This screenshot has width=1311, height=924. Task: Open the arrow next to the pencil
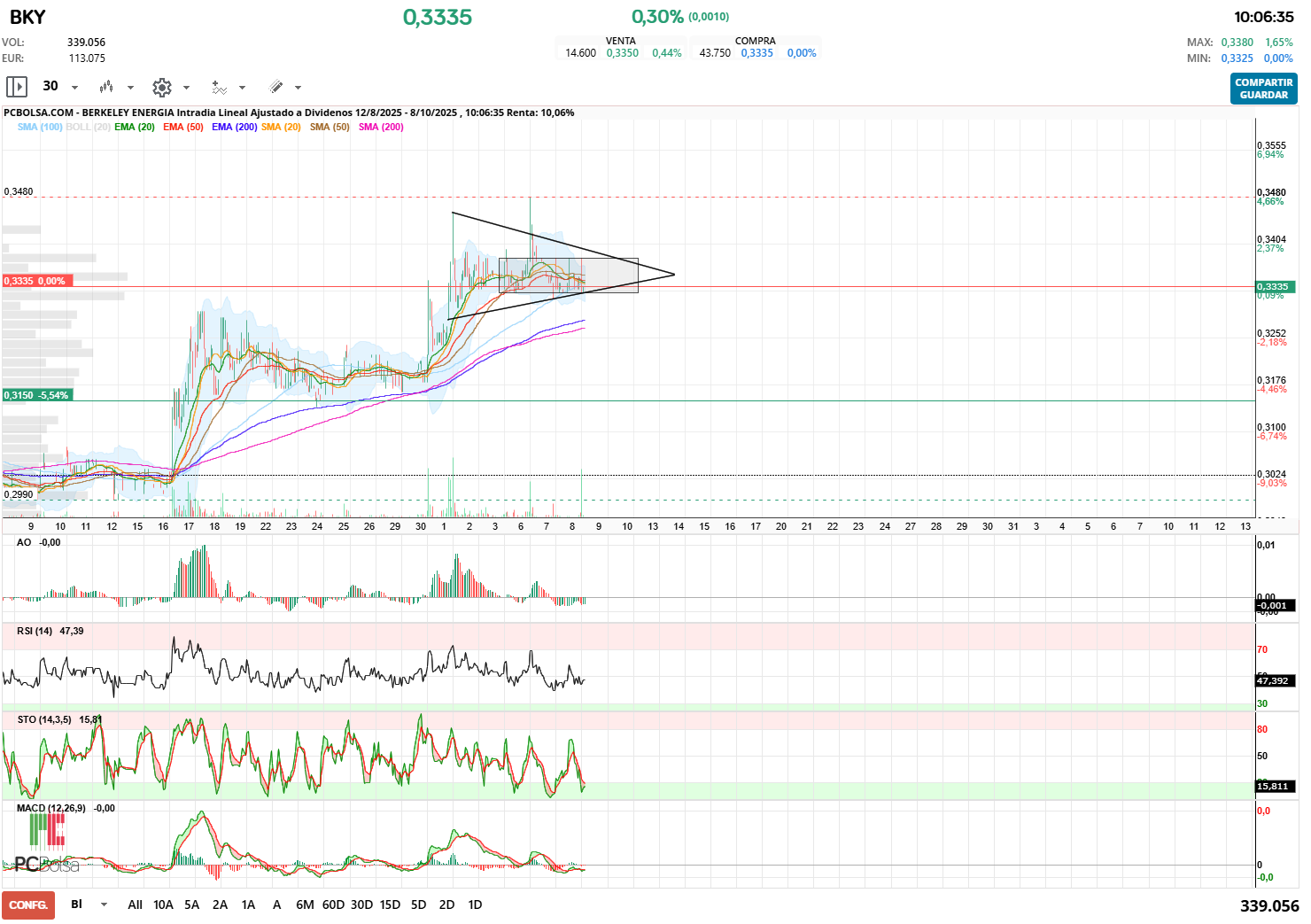pyautogui.click(x=298, y=88)
